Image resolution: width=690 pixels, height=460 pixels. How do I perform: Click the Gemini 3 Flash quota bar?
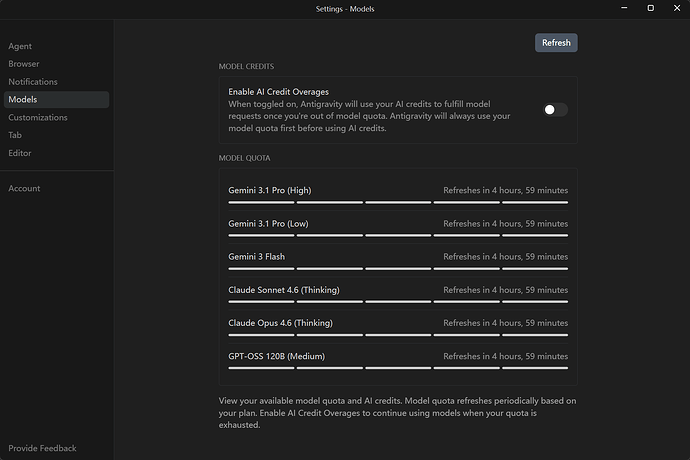click(x=398, y=269)
